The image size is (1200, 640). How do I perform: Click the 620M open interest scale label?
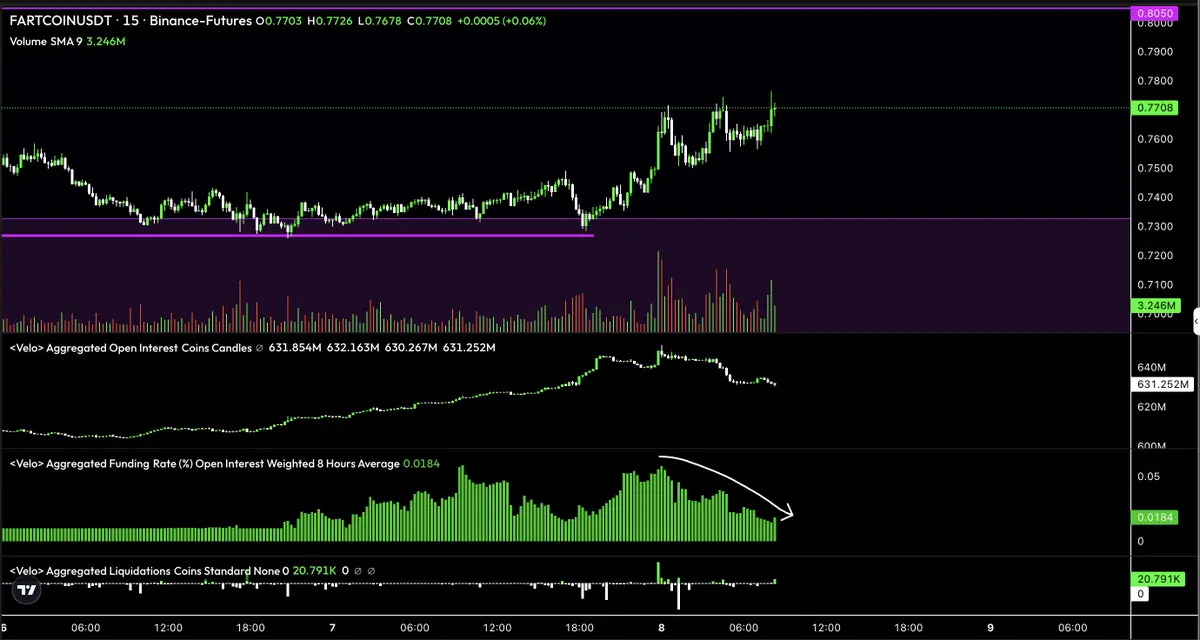pos(1152,407)
